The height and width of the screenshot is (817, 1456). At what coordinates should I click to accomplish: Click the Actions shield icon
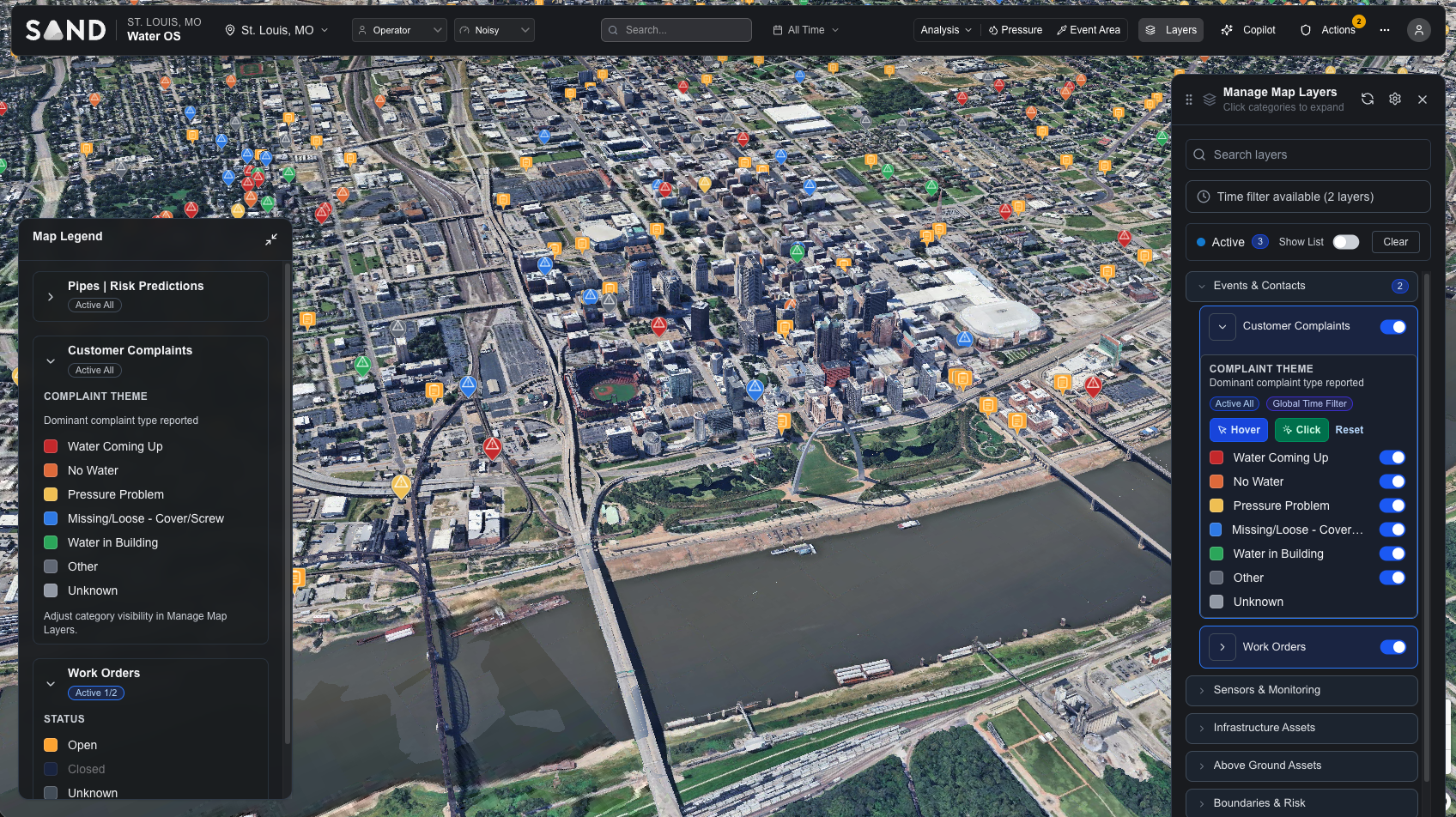point(1306,30)
